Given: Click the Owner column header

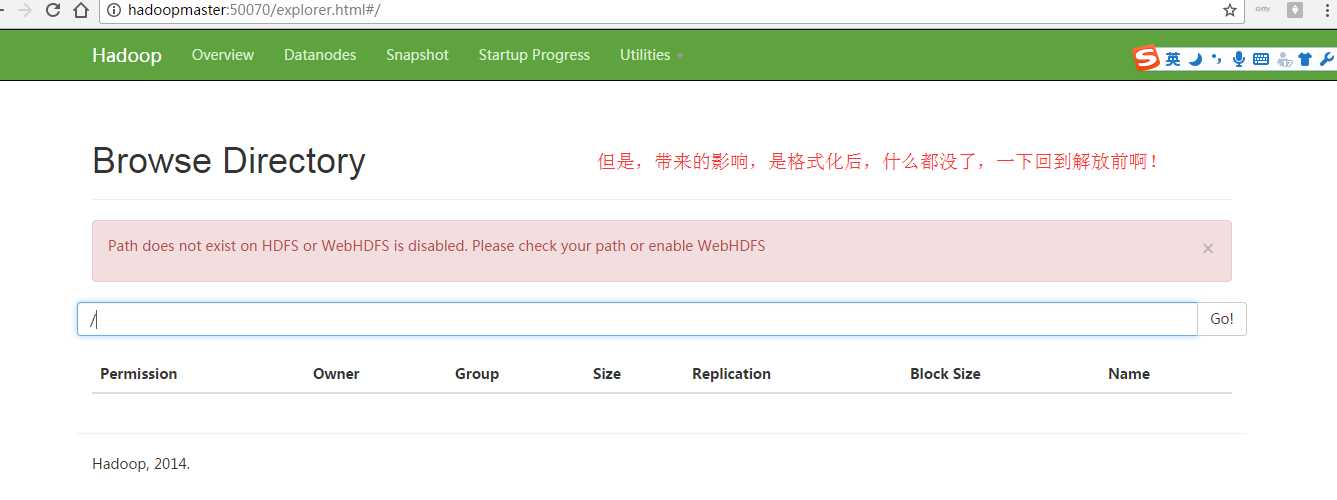Looking at the screenshot, I should (x=336, y=374).
